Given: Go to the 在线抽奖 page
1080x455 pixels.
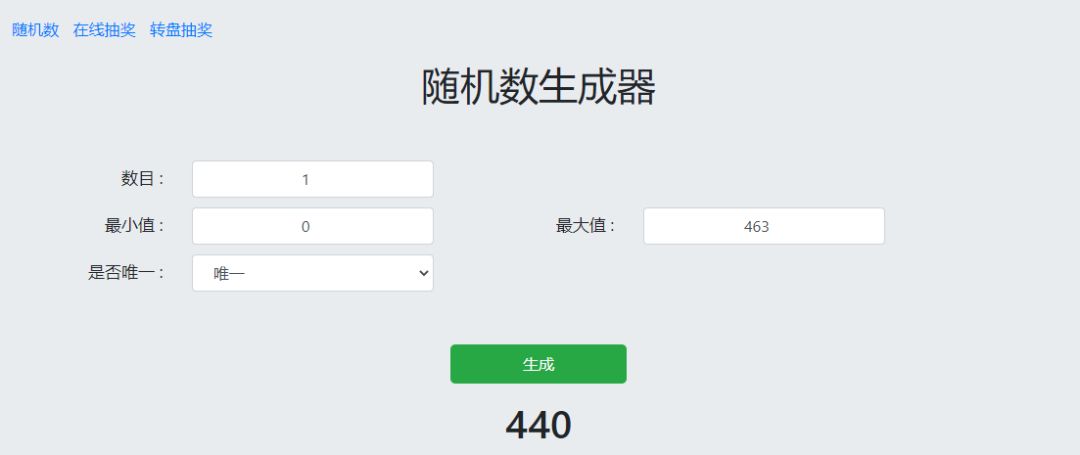Looking at the screenshot, I should pyautogui.click(x=104, y=30).
